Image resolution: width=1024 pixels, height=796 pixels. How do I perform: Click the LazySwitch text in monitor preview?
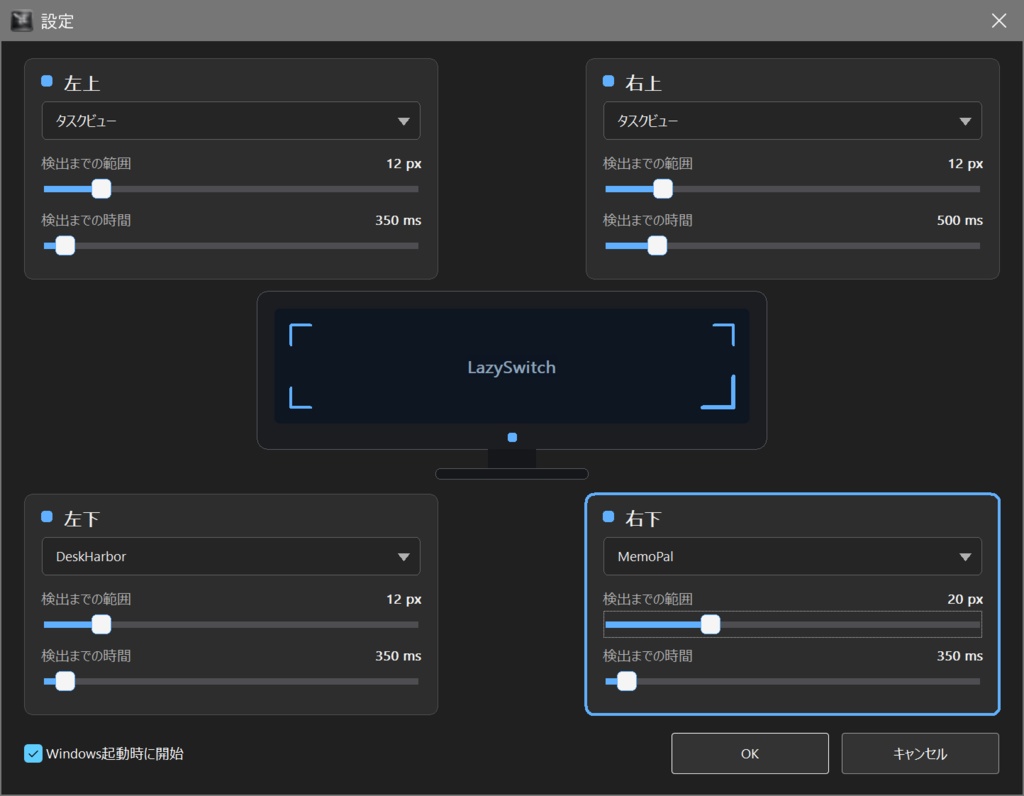(x=512, y=368)
